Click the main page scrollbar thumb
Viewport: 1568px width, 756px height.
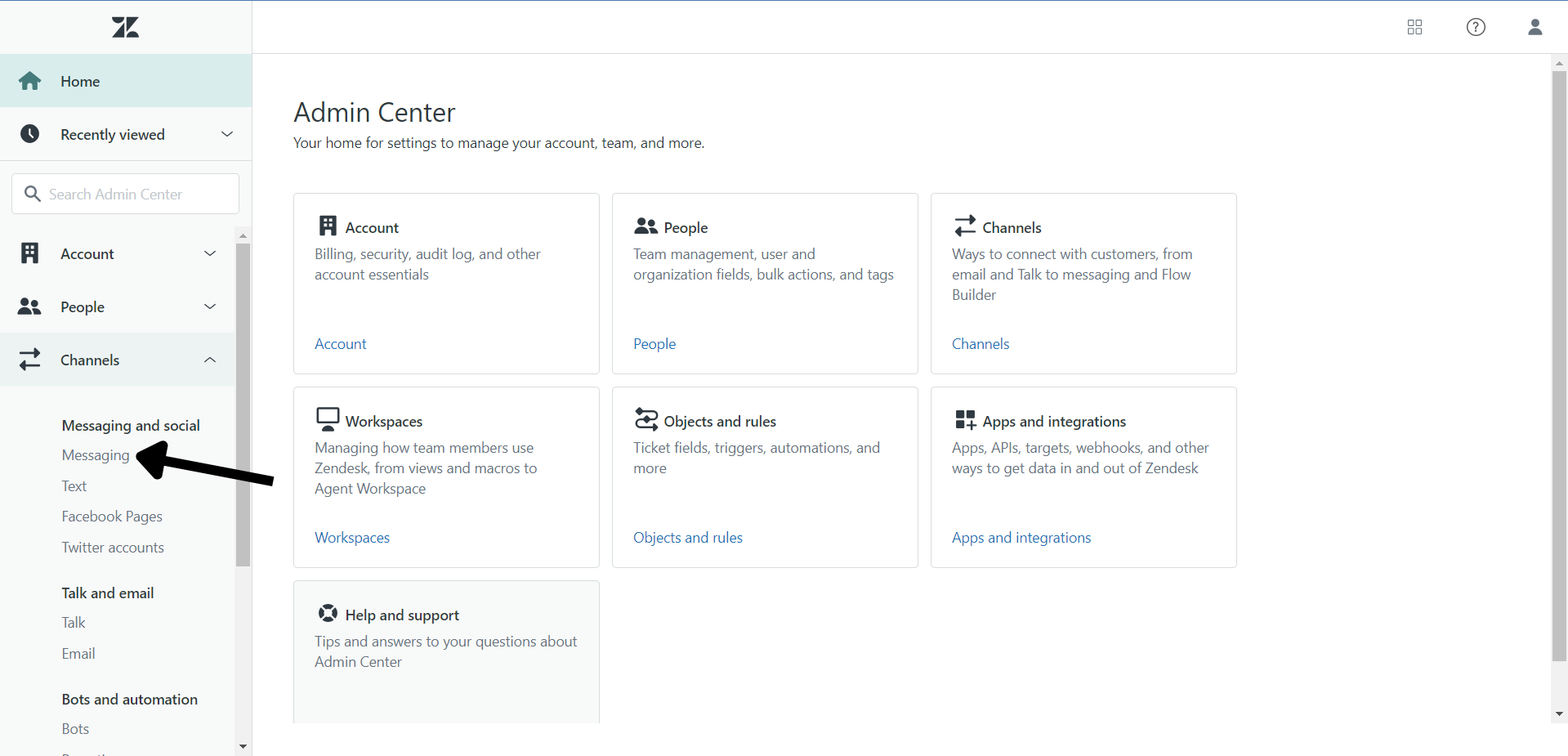coord(1559,366)
